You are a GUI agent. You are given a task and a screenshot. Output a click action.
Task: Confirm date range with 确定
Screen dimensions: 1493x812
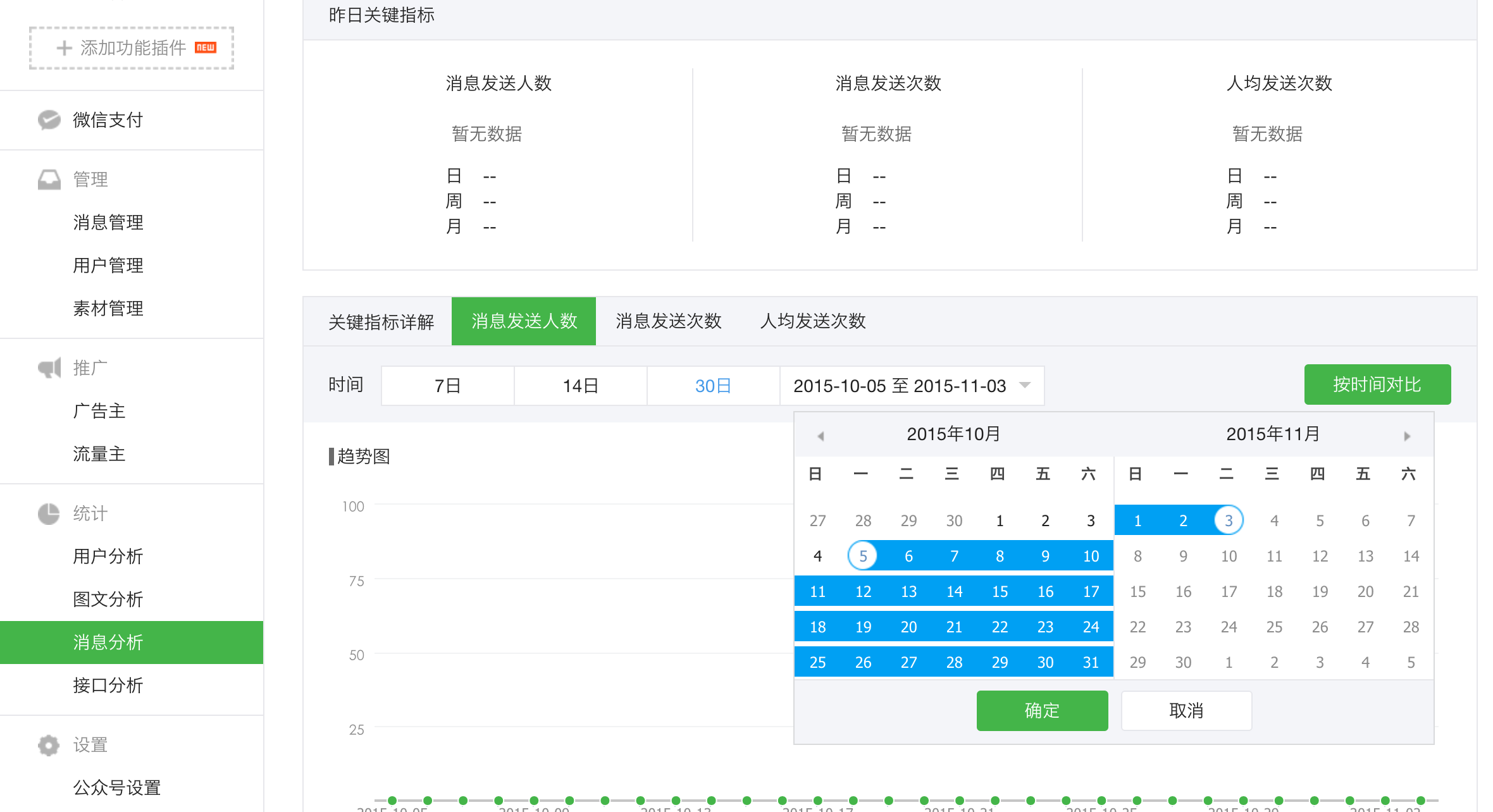tap(1042, 711)
